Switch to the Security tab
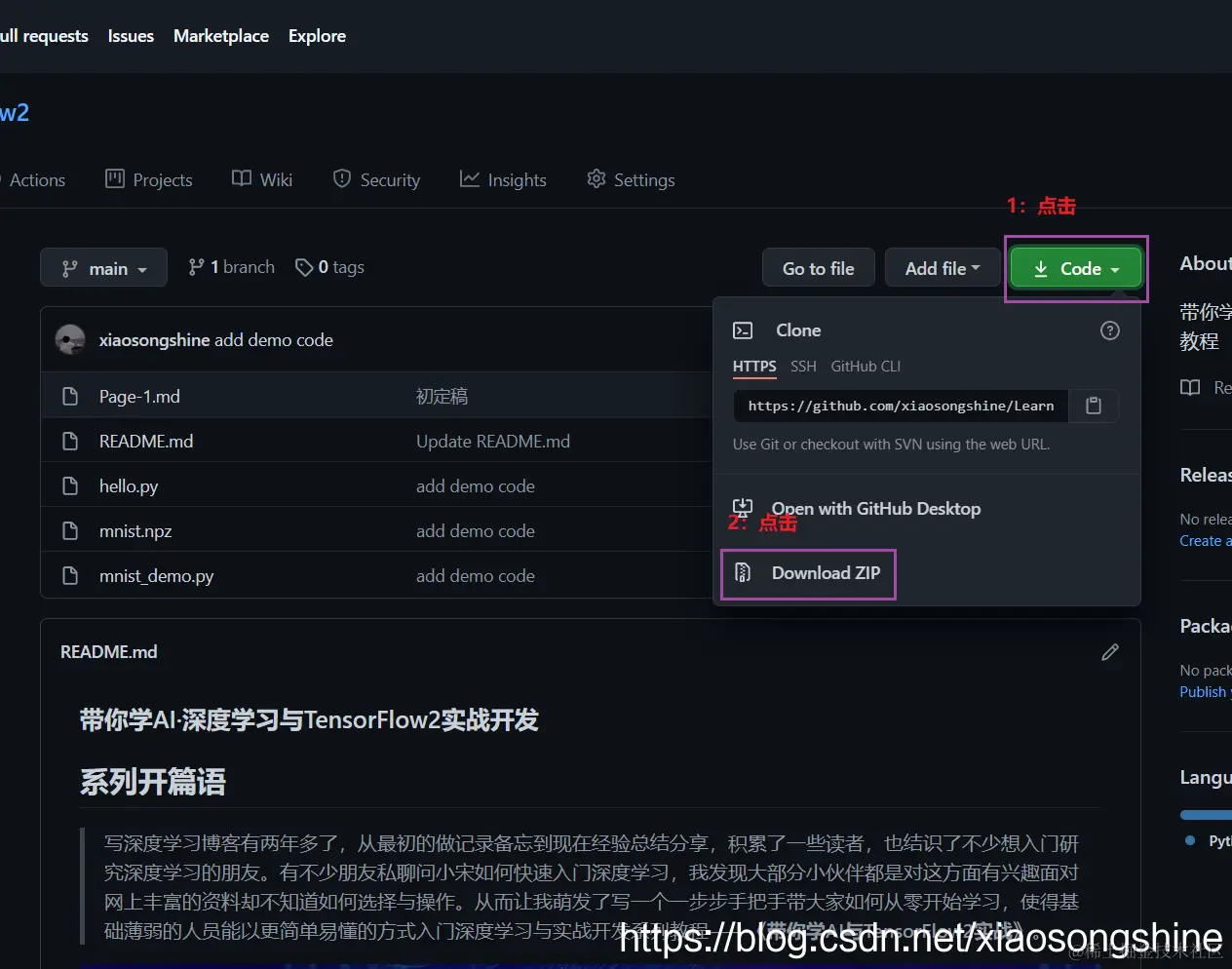 click(x=376, y=179)
